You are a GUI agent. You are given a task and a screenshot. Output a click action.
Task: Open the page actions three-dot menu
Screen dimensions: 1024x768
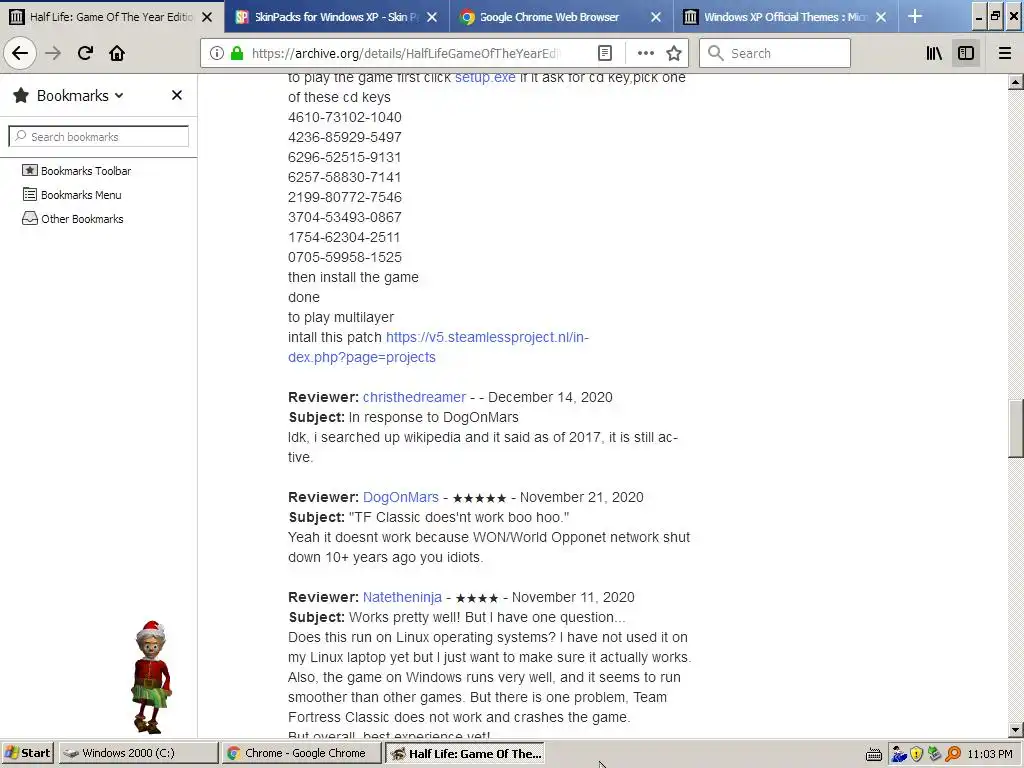pos(645,54)
